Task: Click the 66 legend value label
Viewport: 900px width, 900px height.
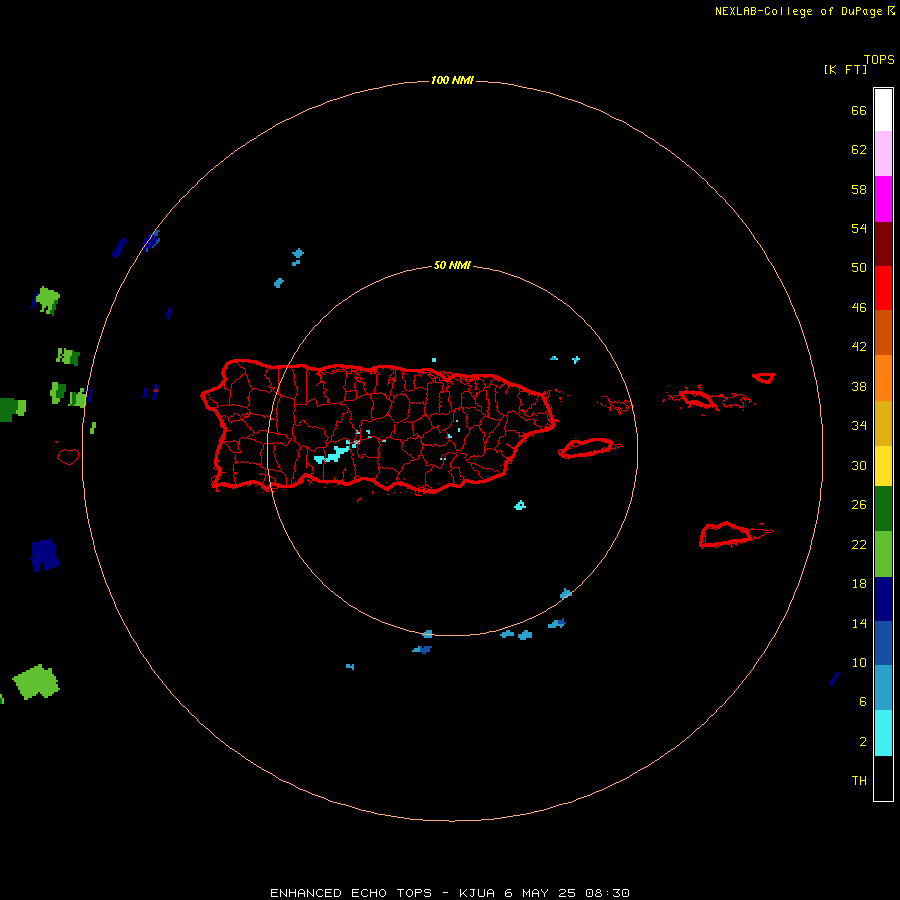Action: coord(859,110)
